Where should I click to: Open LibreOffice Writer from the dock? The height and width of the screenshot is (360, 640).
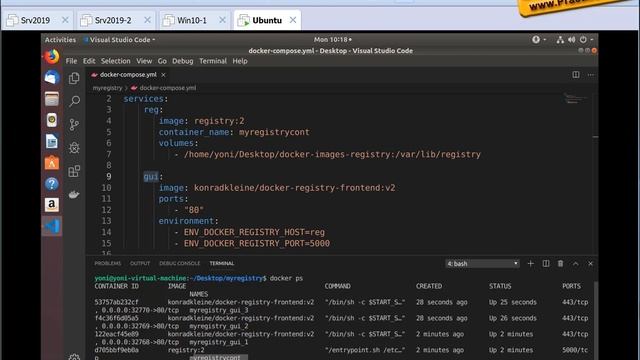point(52,141)
